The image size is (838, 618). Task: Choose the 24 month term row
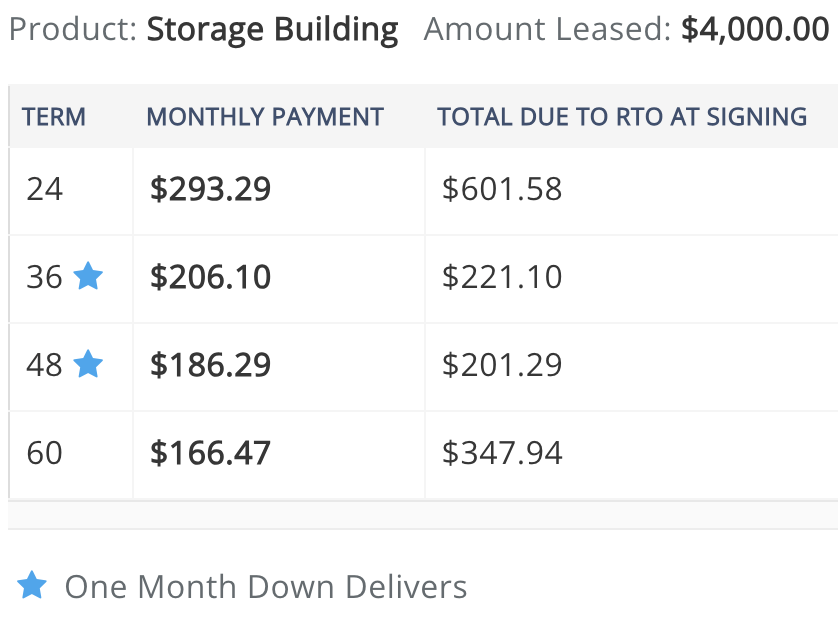tap(423, 191)
